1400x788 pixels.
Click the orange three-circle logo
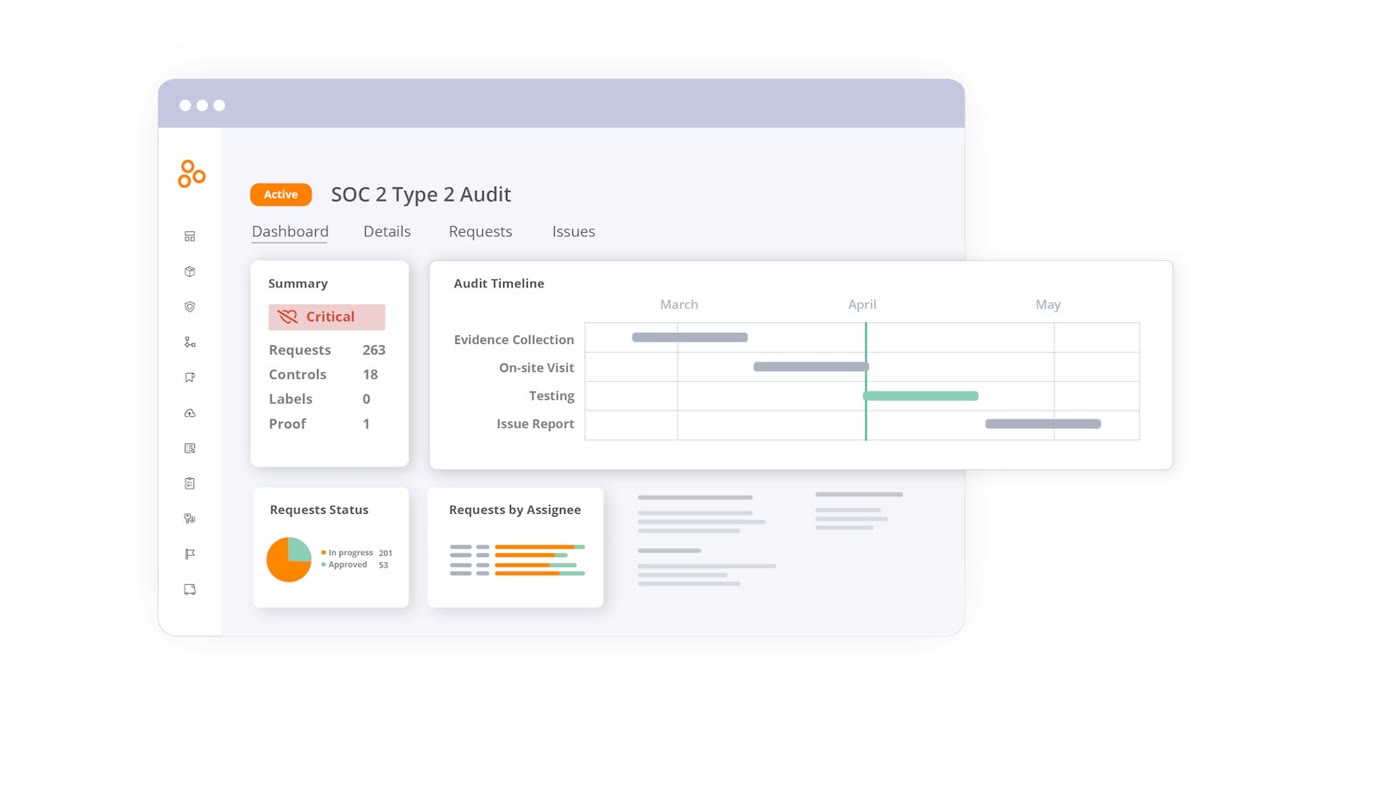[x=191, y=174]
